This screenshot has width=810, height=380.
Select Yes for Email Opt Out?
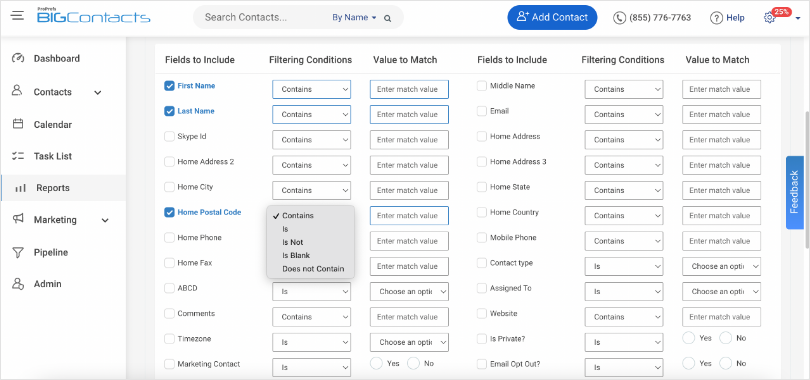click(x=689, y=363)
